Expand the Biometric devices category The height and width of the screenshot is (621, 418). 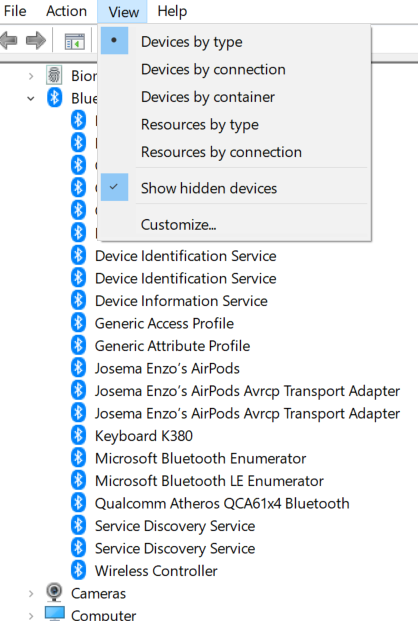(31, 76)
